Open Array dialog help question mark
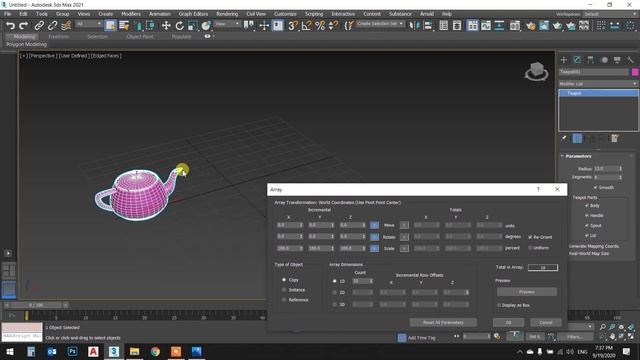The width and height of the screenshot is (640, 360). click(538, 189)
